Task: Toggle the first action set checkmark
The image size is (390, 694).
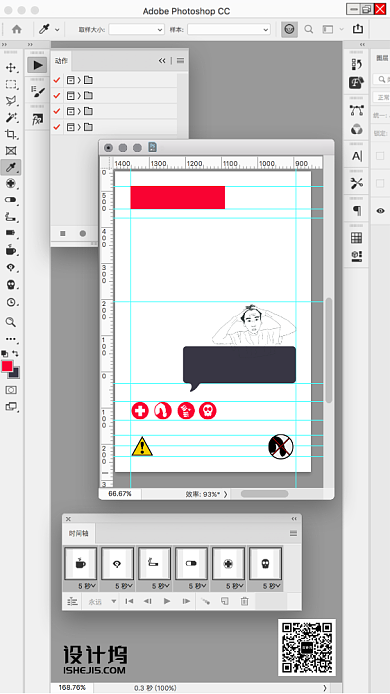Action: [x=57, y=80]
